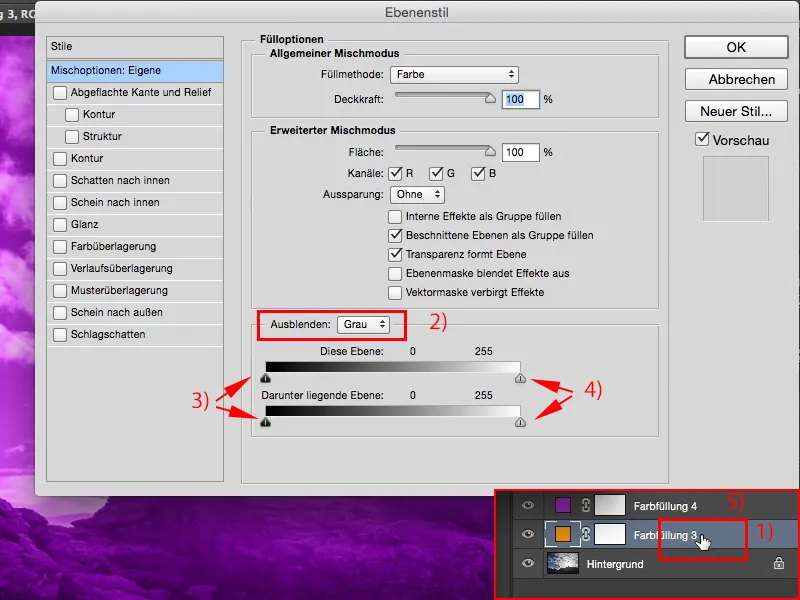800x600 pixels.
Task: Disable Beschnittene Ebenen als Gruppe füllen
Action: [x=395, y=235]
